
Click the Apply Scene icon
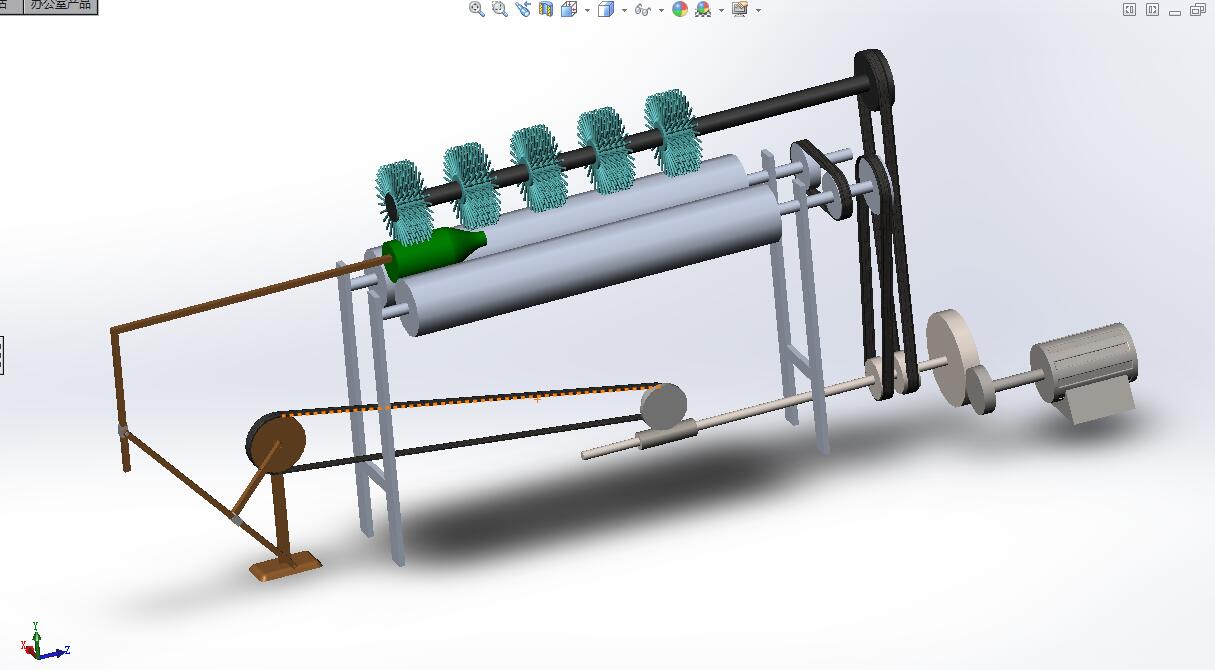pyautogui.click(x=703, y=9)
